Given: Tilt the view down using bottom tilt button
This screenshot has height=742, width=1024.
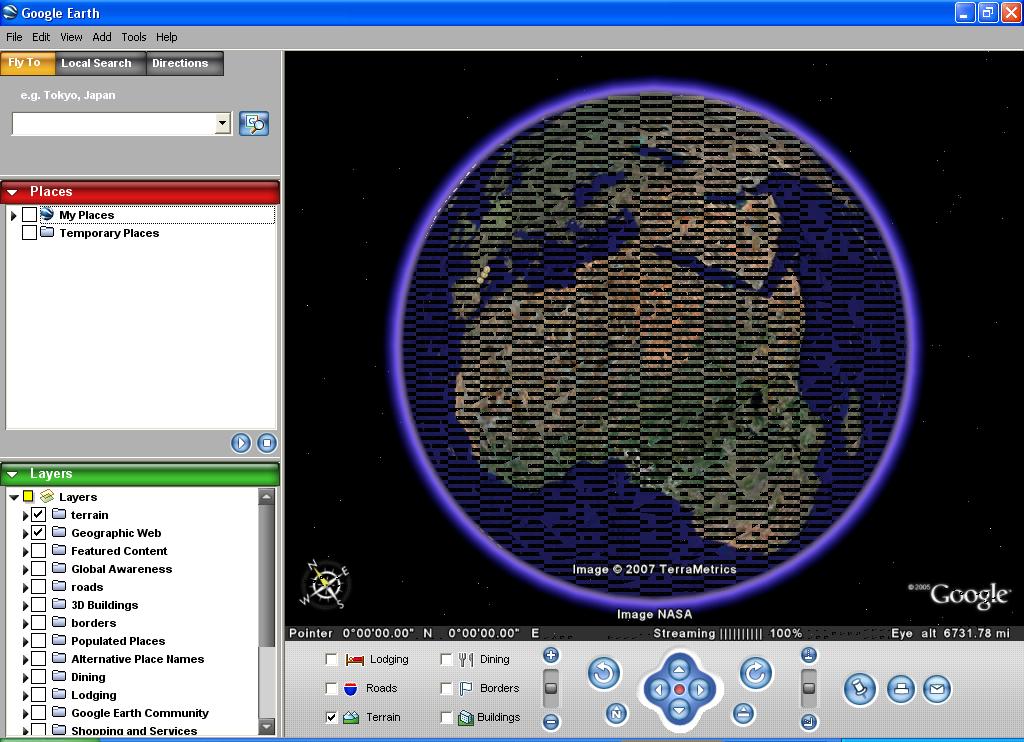Looking at the screenshot, I should point(808,722).
